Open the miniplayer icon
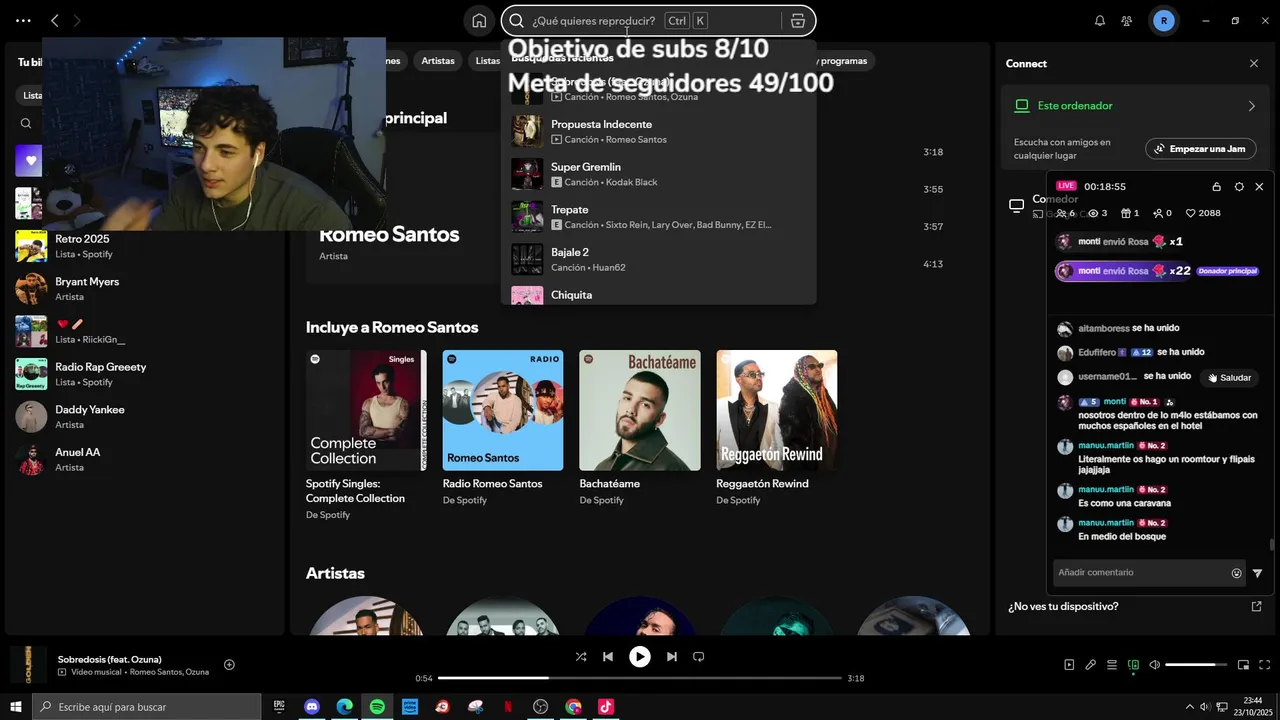The image size is (1280, 720). point(1244,664)
